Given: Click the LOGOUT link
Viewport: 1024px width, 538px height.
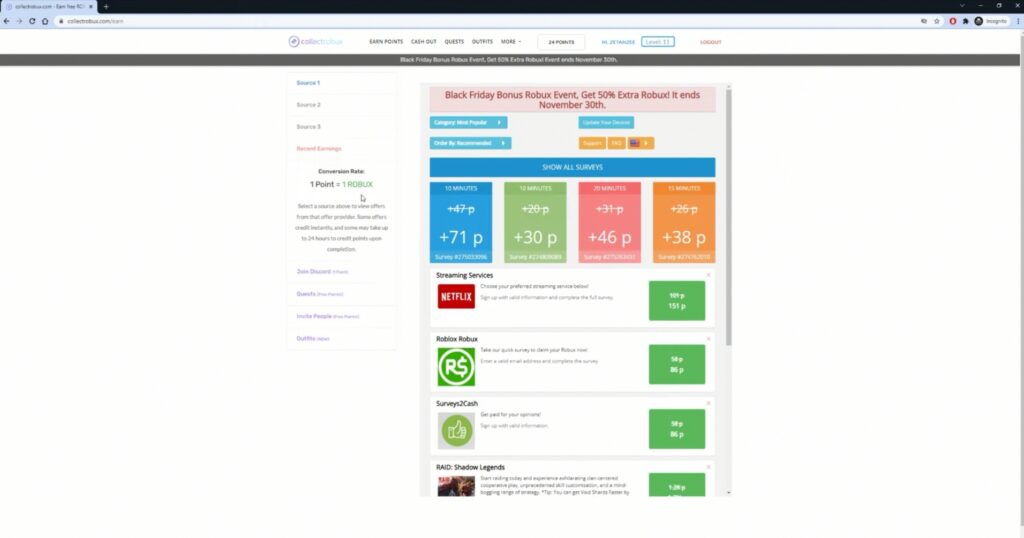Looking at the screenshot, I should (x=711, y=42).
